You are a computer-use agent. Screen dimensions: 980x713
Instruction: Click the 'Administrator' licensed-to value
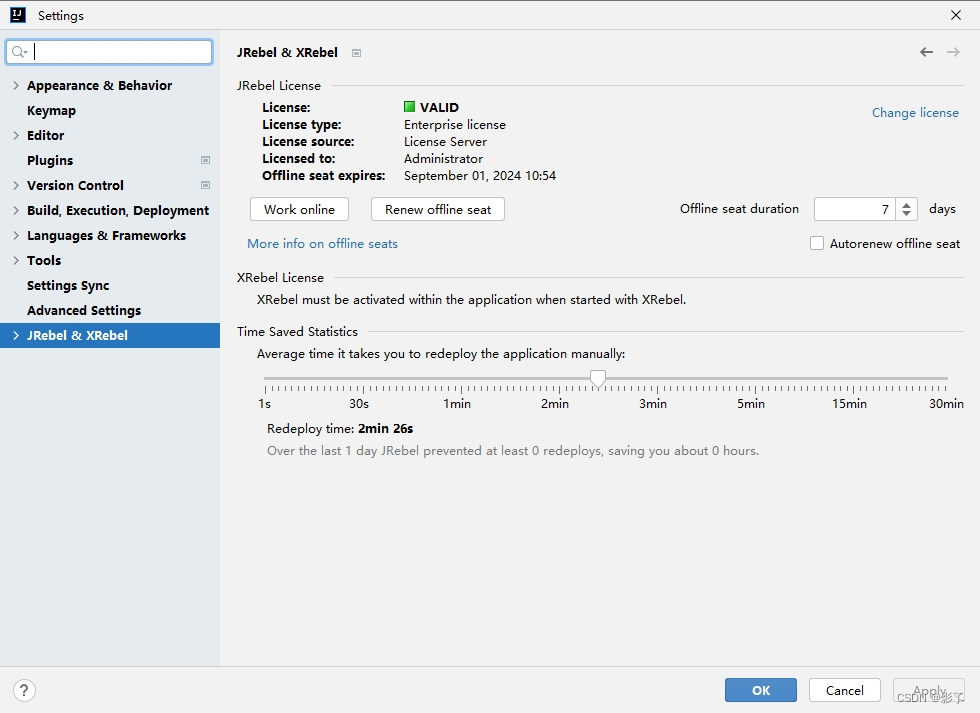click(443, 159)
